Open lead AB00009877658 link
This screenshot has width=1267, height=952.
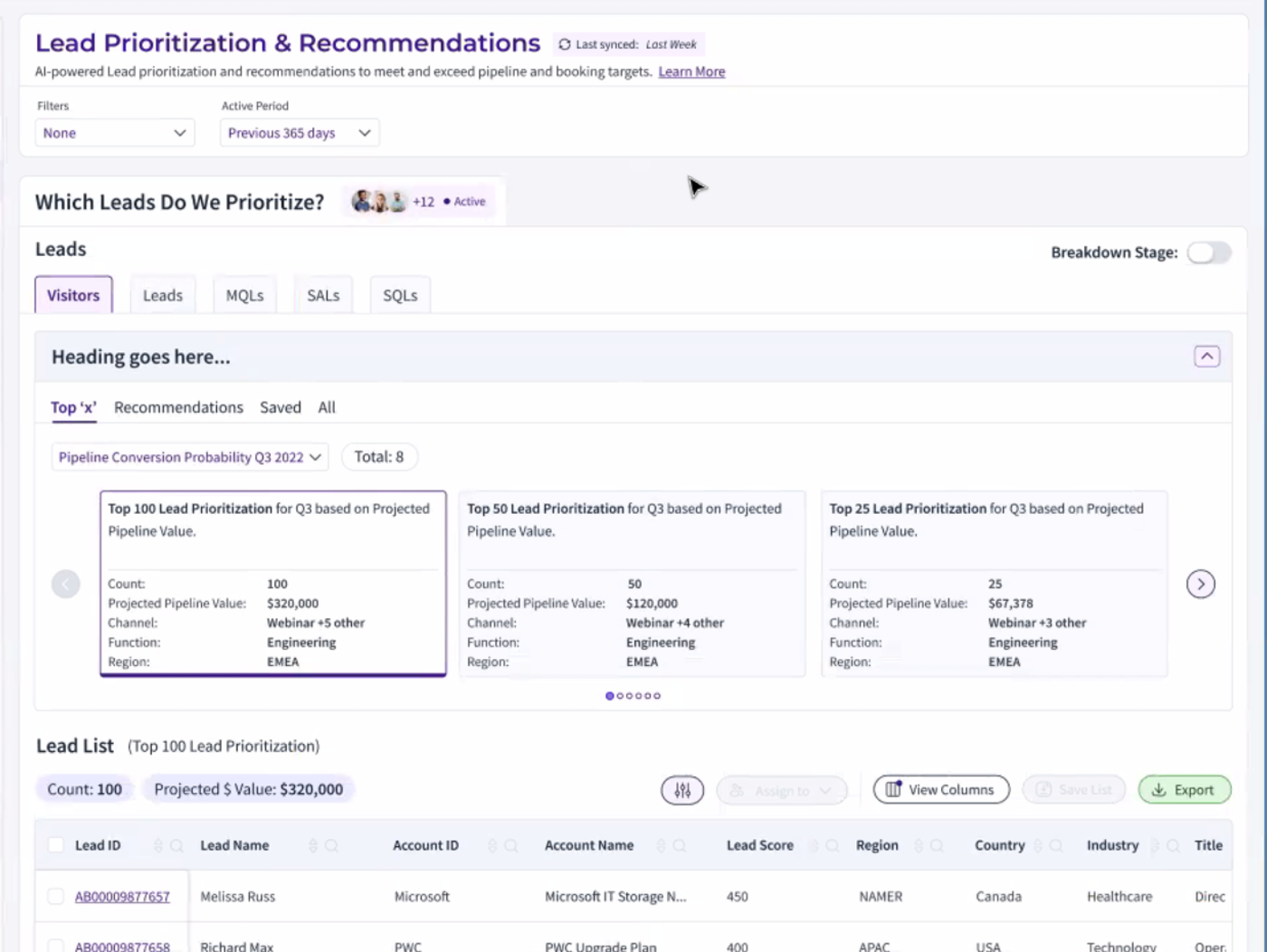coord(122,947)
